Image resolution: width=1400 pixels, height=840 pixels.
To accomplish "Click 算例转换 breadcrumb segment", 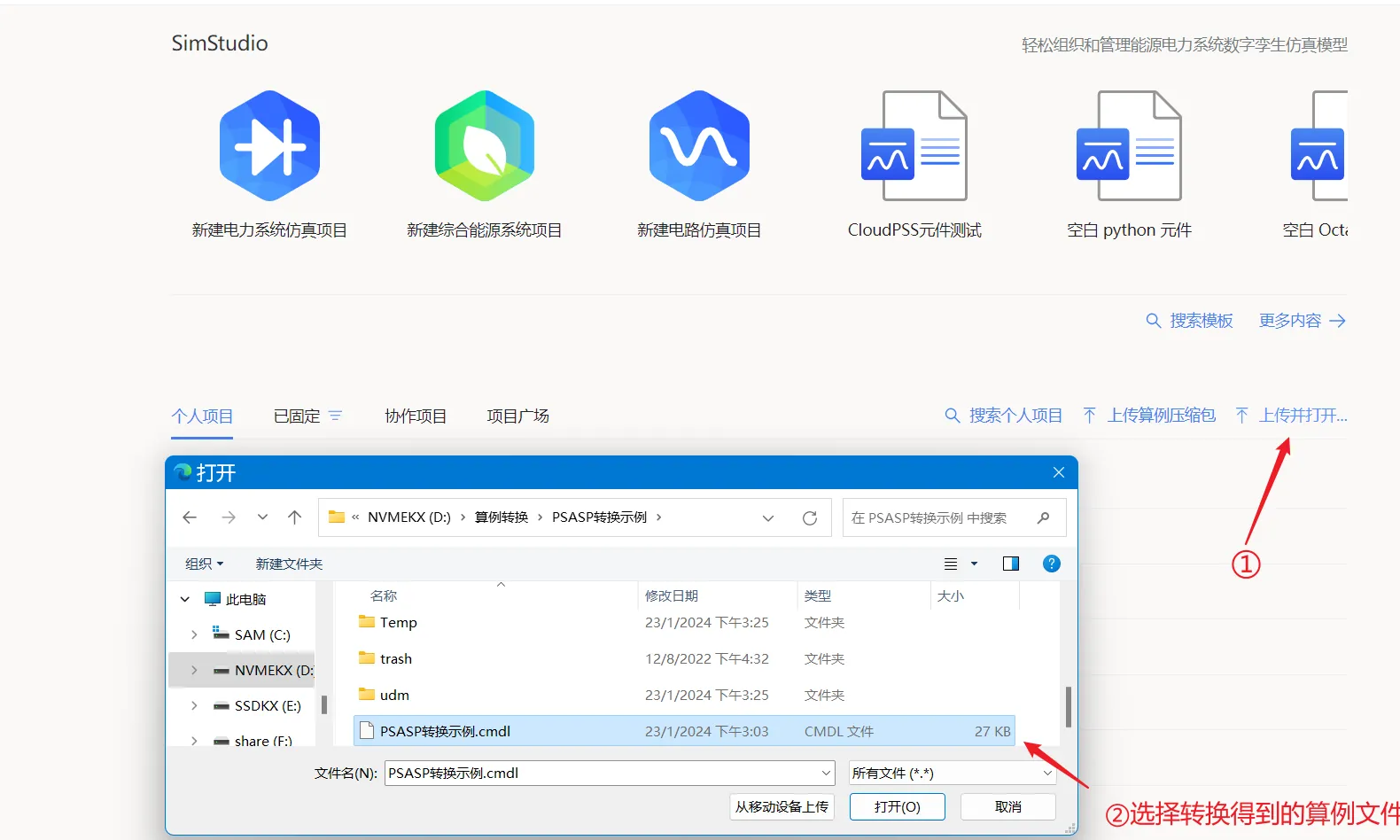I will point(502,517).
